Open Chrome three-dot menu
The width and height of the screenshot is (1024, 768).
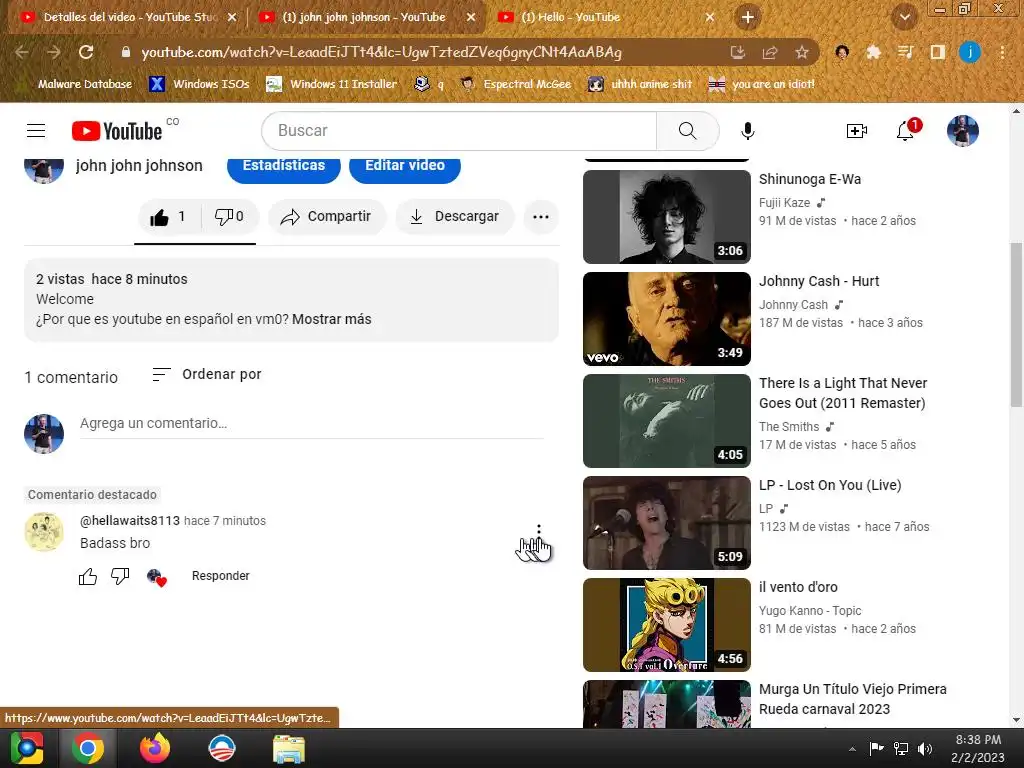click(x=1002, y=52)
